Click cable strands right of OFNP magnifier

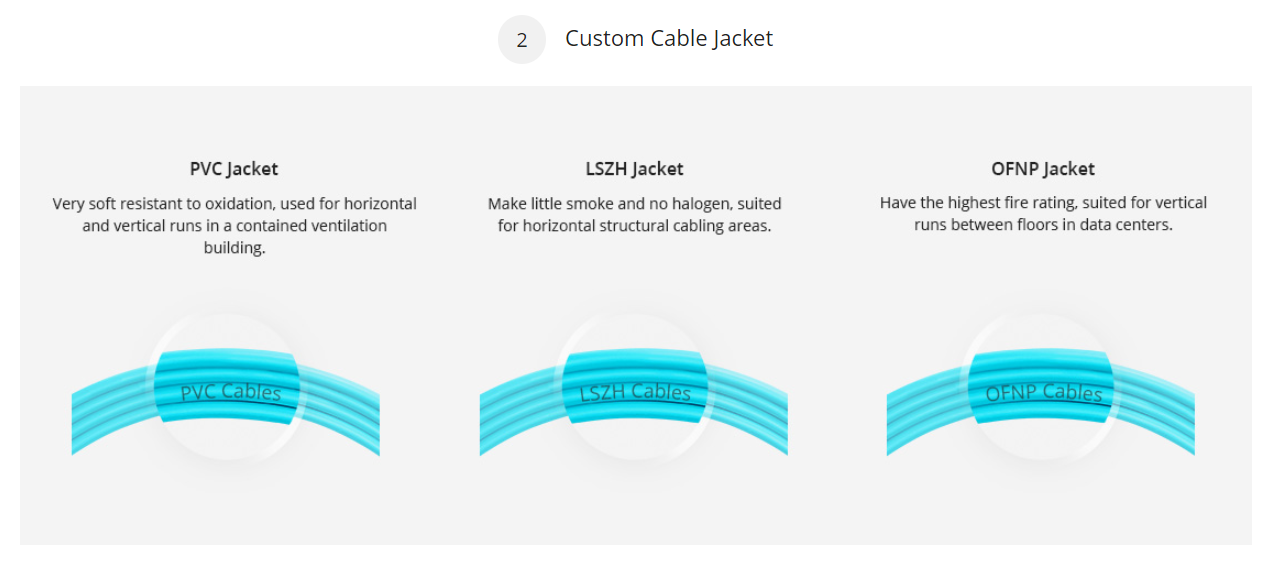(x=1155, y=410)
